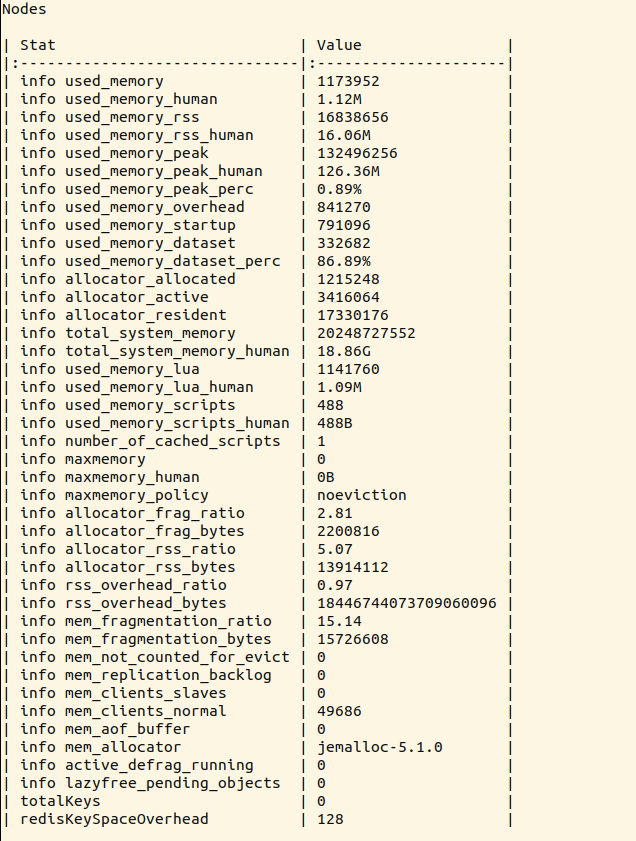Image resolution: width=636 pixels, height=841 pixels.
Task: Select the total_system_memory_human value 18.86G
Action: click(x=344, y=351)
